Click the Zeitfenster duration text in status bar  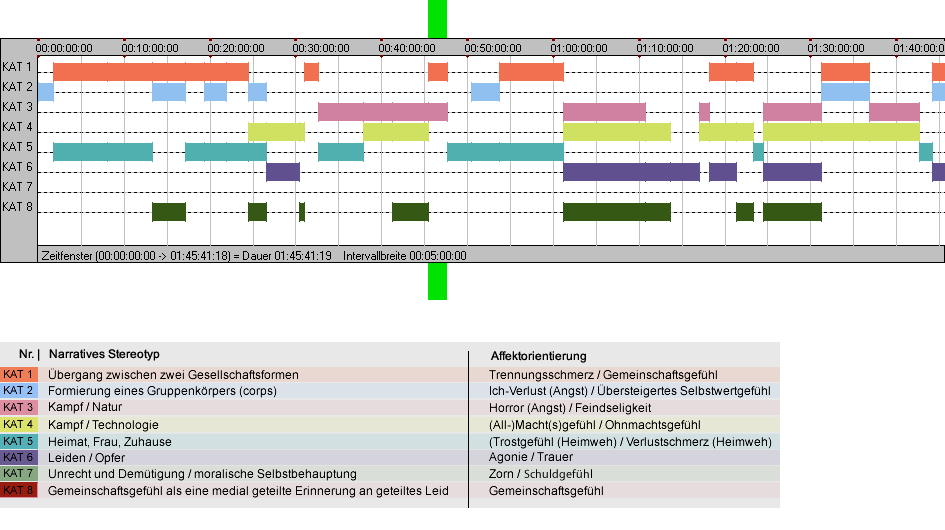tap(186, 256)
